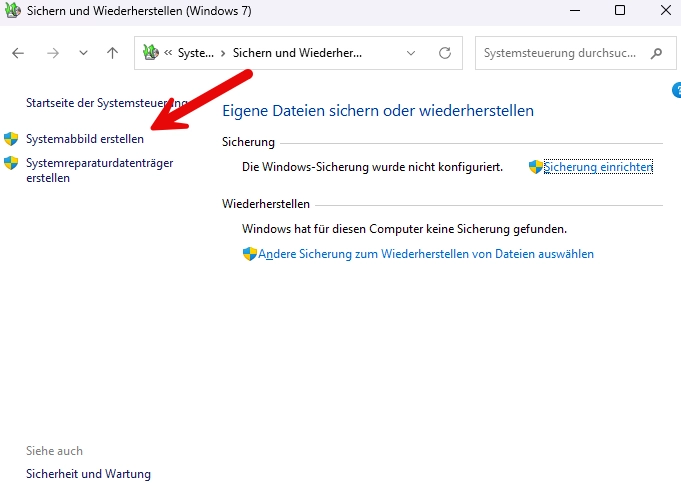Open recent locations dropdown chevron

point(83,53)
